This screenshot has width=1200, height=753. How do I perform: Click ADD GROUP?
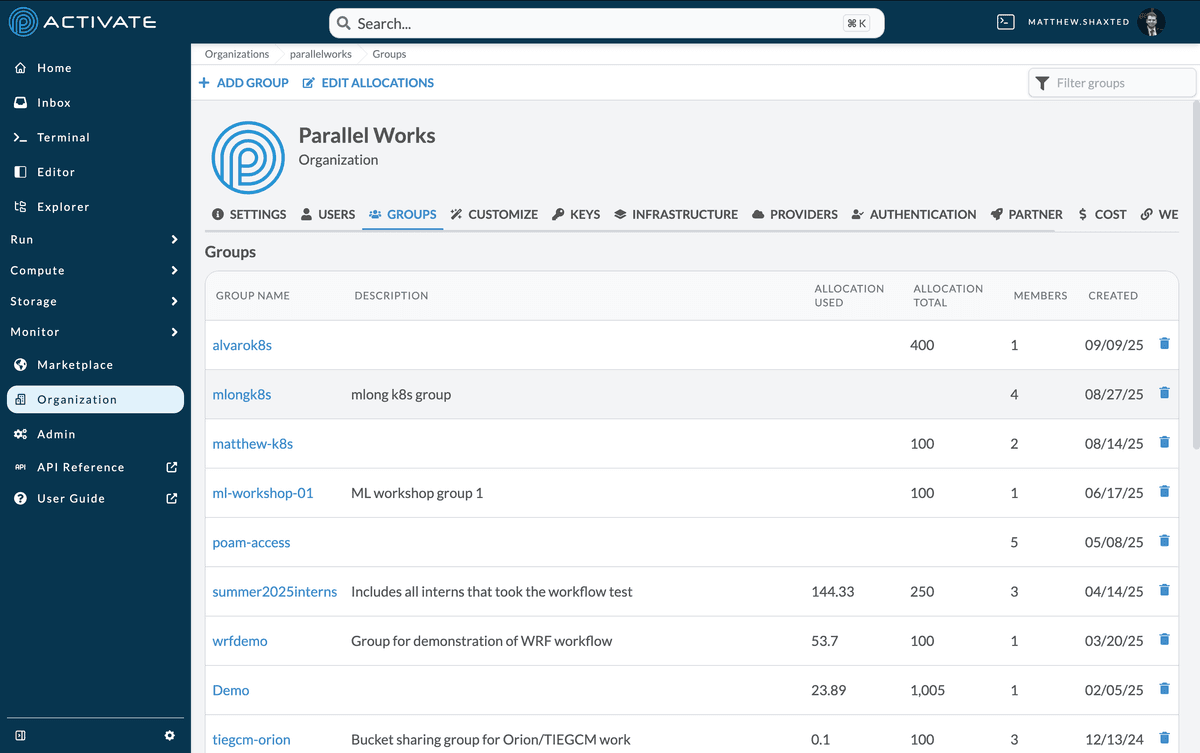[x=243, y=83]
